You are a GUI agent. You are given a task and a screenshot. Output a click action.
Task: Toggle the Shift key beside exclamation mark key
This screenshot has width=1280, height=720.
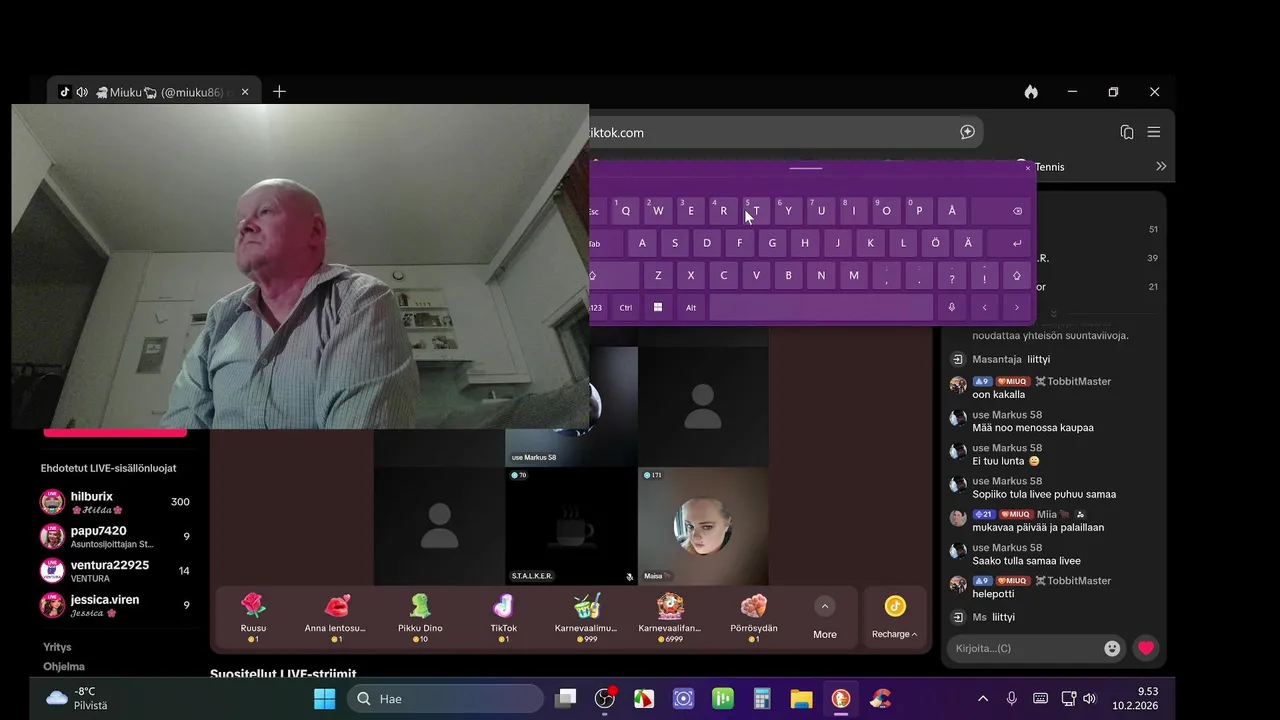click(x=1017, y=275)
